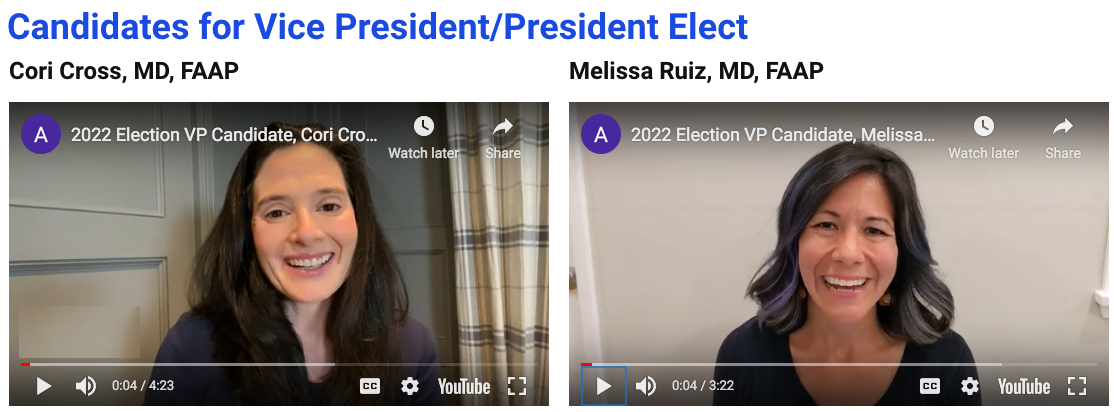Open YouTube logo link on Cori Cross video
Image resolution: width=1114 pixels, height=412 pixels.
[x=464, y=386]
